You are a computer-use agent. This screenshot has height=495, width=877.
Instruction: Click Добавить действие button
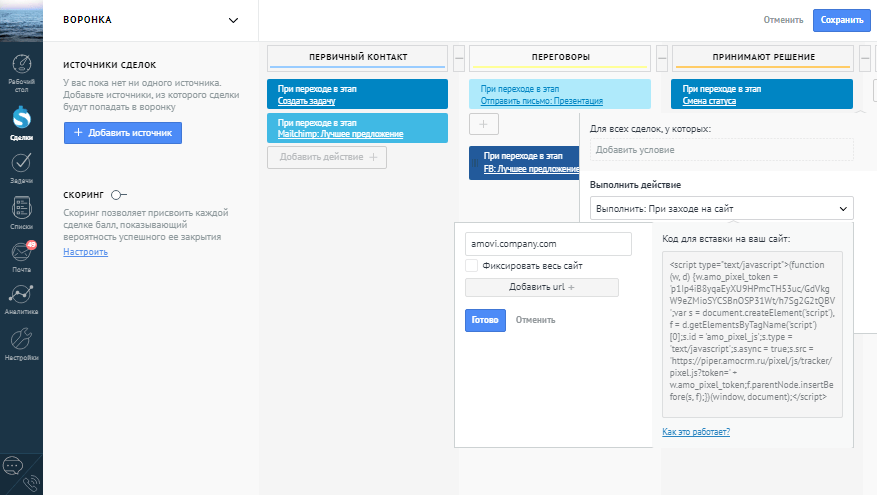(327, 157)
